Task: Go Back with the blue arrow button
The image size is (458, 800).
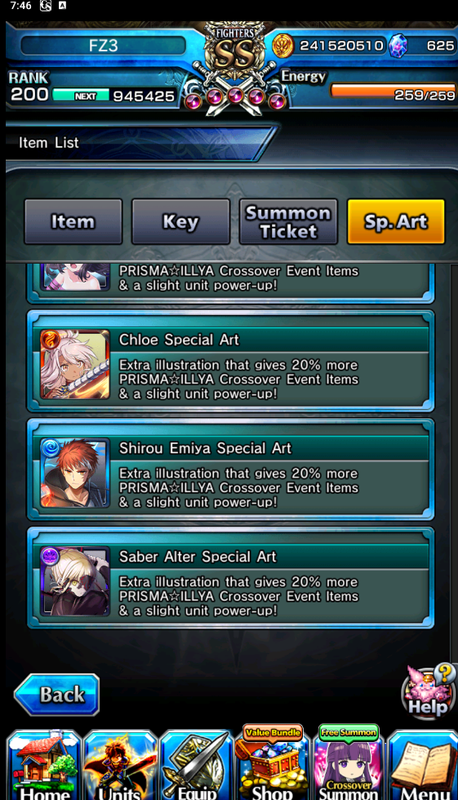Action: 57,694
